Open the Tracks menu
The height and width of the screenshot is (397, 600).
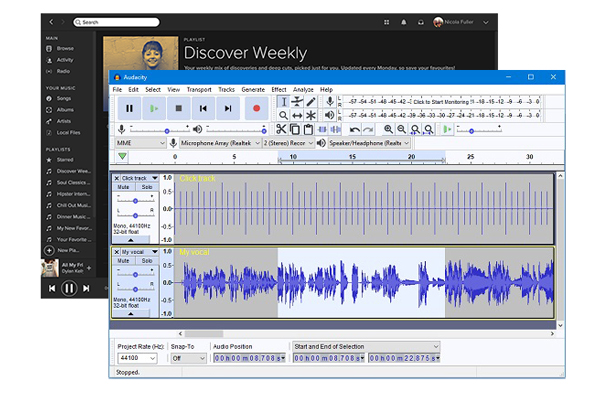pos(226,90)
